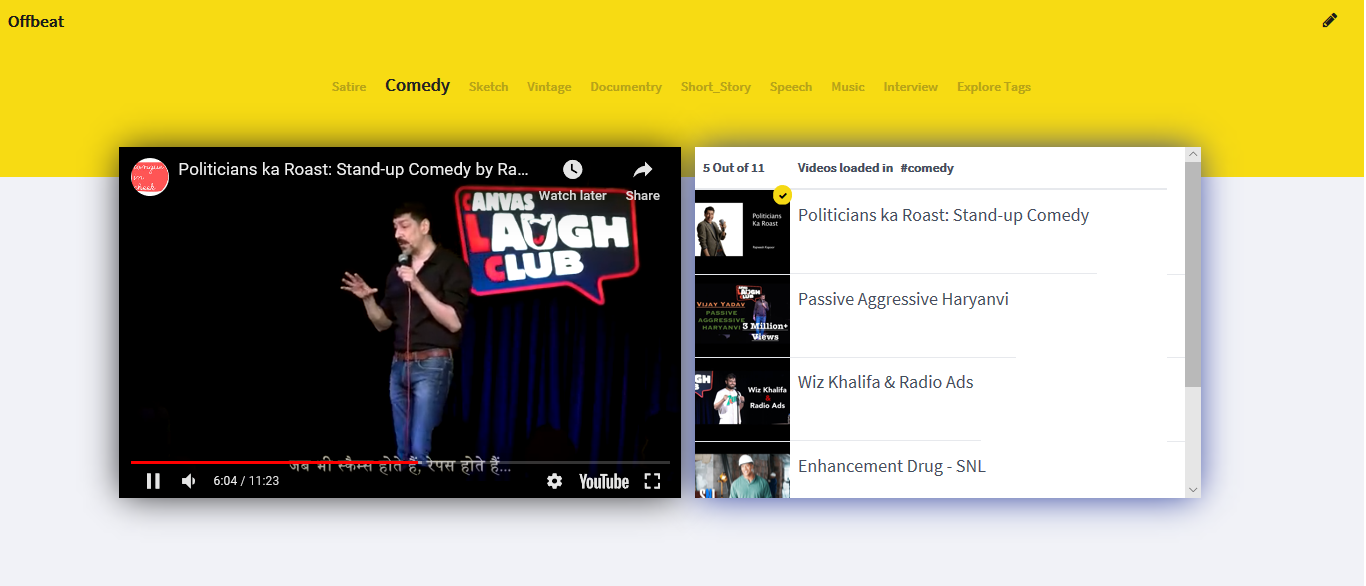
Task: Click the Offbeat site title
Action: click(36, 21)
